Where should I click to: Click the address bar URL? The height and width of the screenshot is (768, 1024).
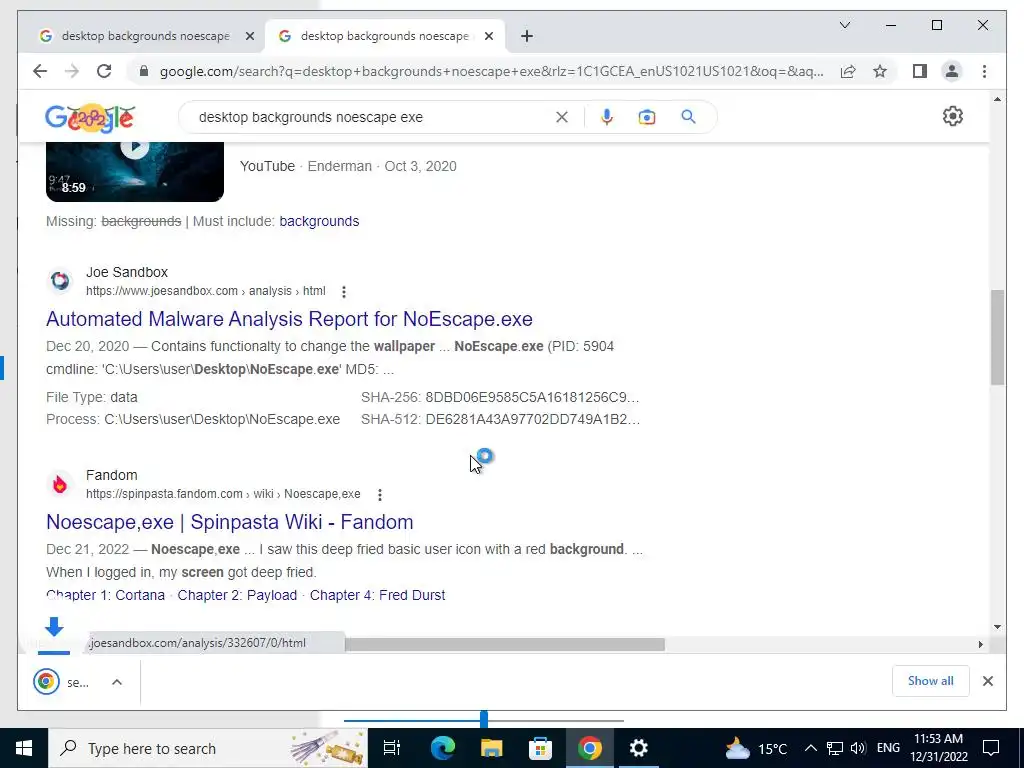click(x=491, y=71)
